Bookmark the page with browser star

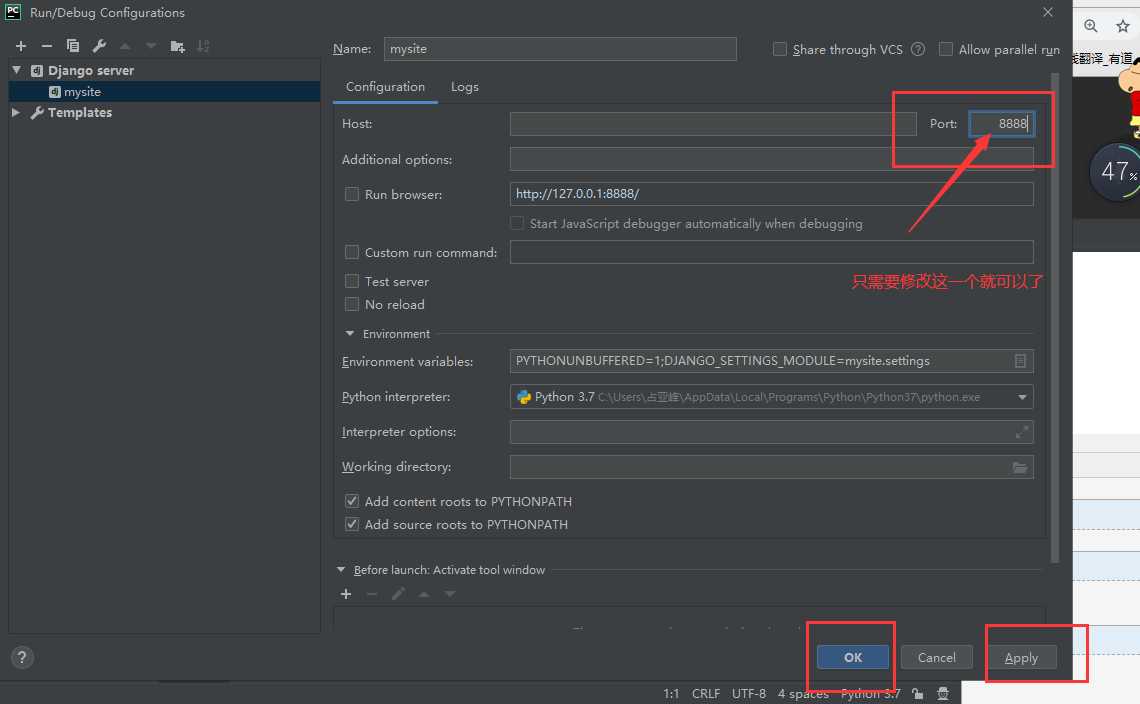click(1123, 26)
